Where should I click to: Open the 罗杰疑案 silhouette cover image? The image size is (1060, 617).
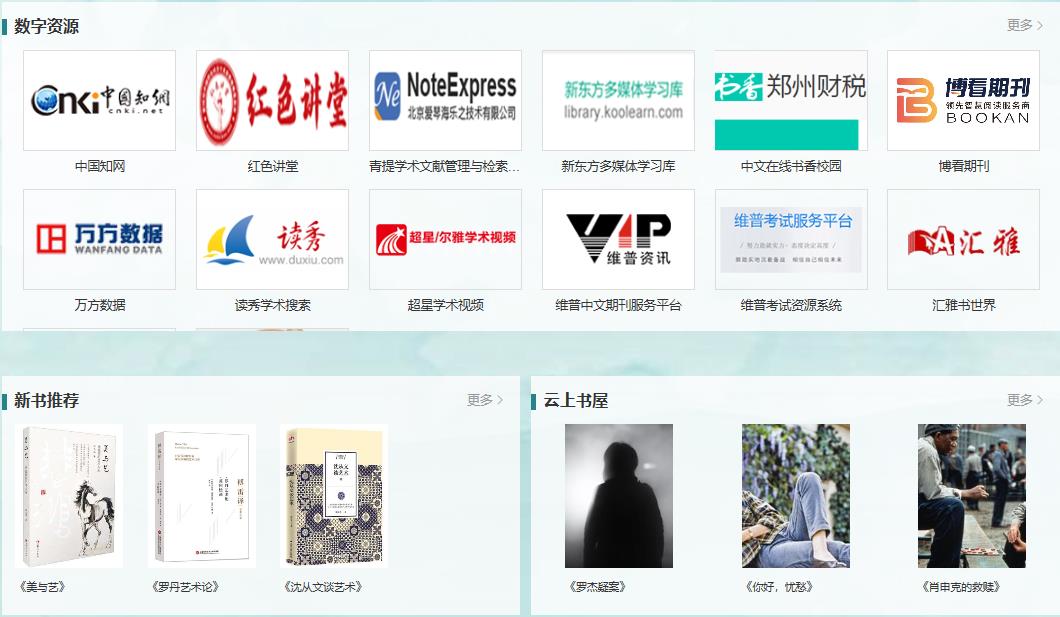coord(619,496)
